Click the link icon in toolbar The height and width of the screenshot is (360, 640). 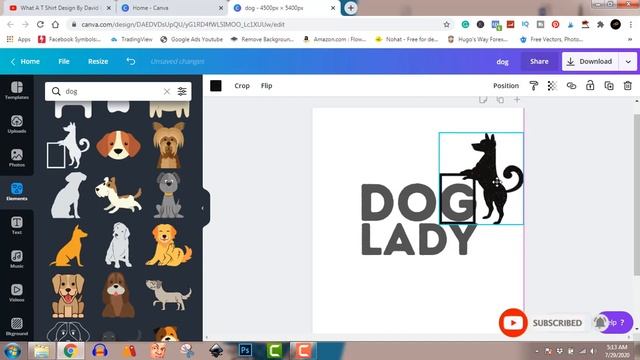571,86
